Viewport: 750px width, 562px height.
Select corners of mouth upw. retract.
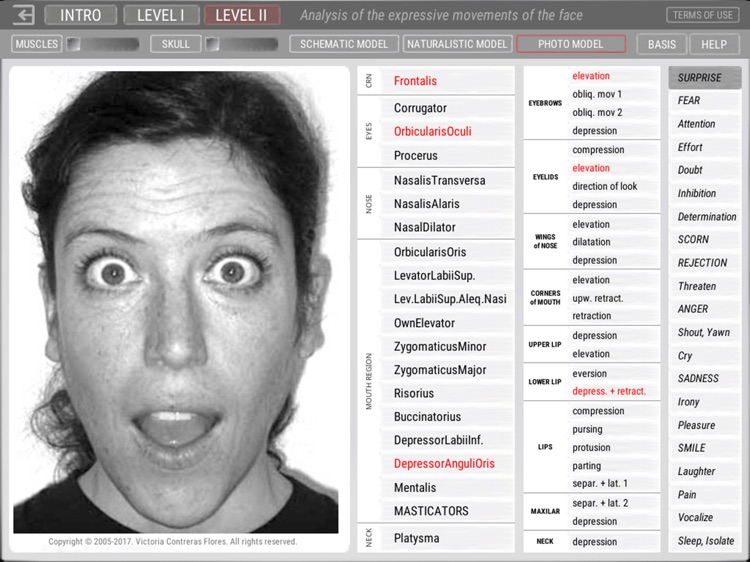click(x=614, y=298)
